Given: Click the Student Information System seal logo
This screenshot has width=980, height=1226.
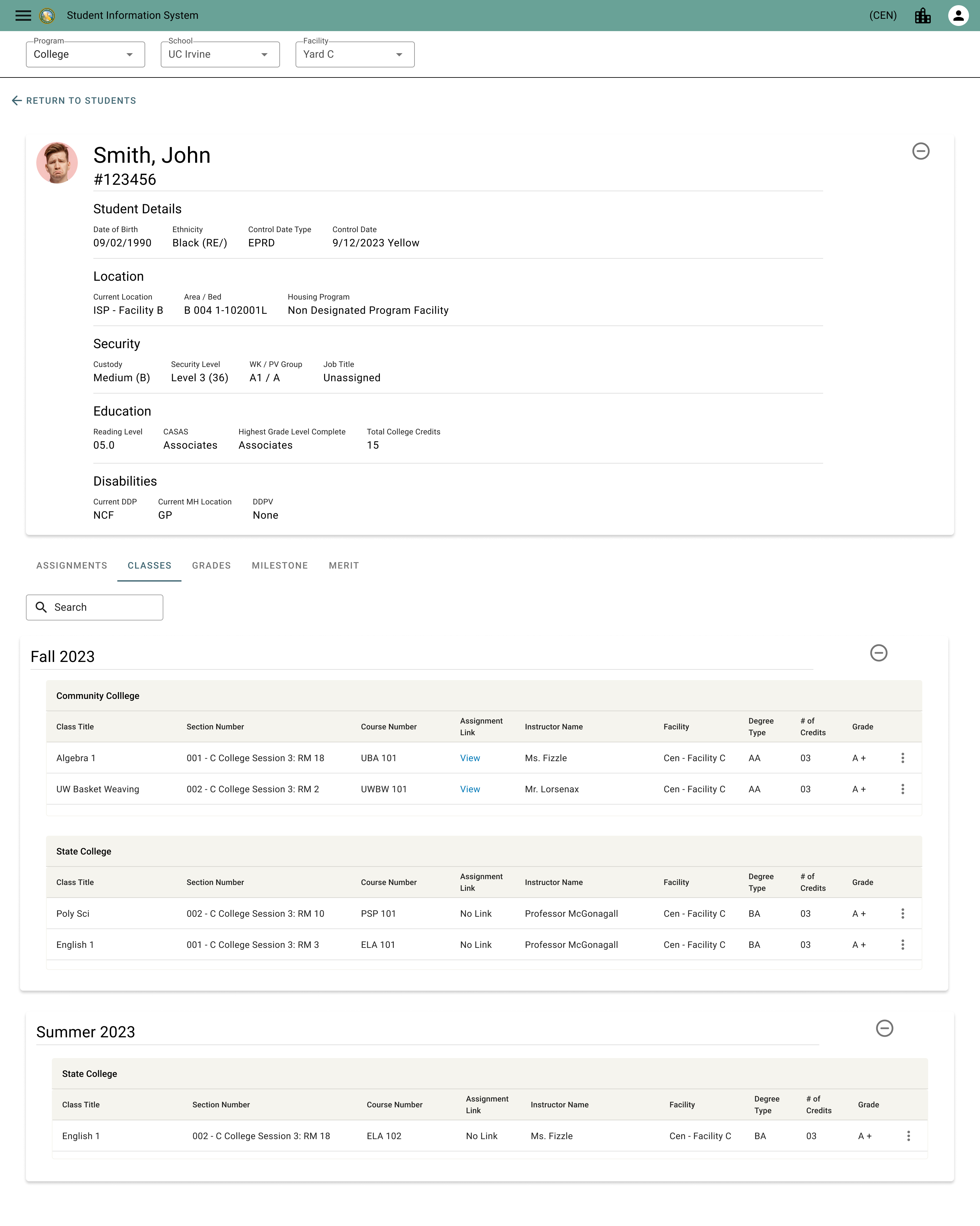Looking at the screenshot, I should (x=47, y=15).
